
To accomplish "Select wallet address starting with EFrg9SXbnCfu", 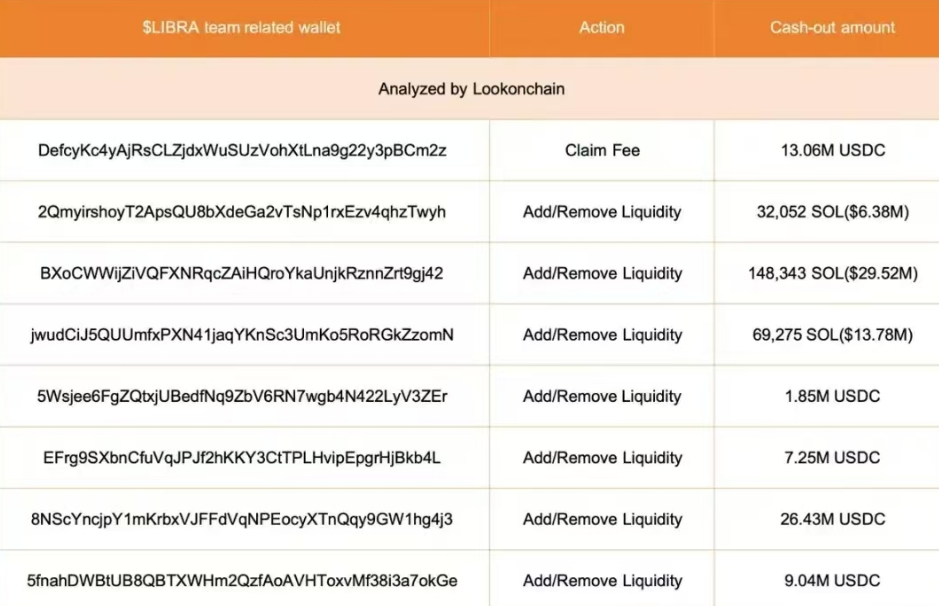I will 242,458.
